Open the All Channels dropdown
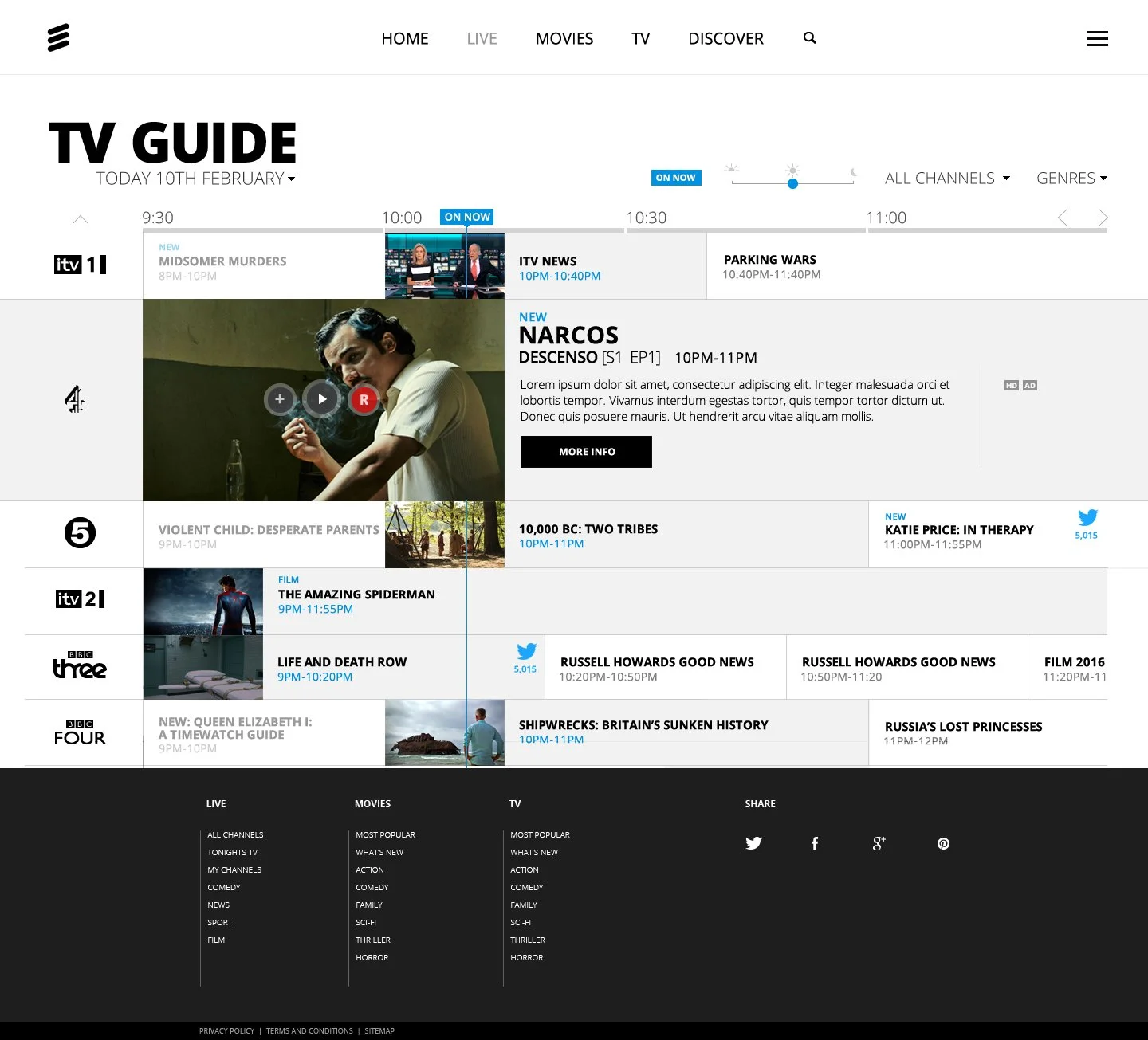The height and width of the screenshot is (1040, 1148). click(x=947, y=179)
